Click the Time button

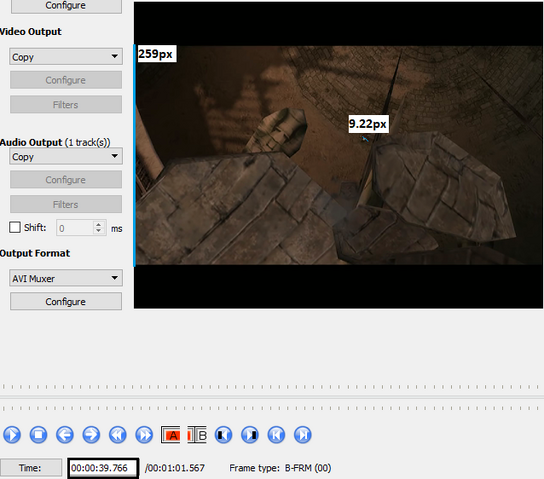click(31, 468)
